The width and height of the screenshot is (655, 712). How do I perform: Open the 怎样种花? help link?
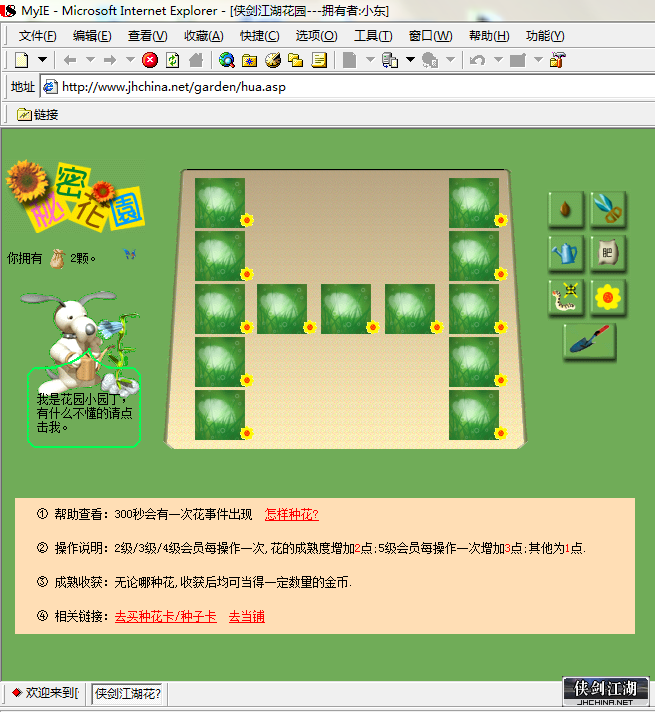(292, 514)
